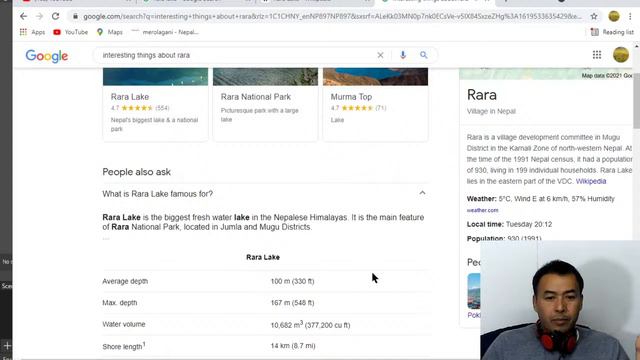Open the Maps bookmark
This screenshot has height=360, width=640.
[109, 32]
